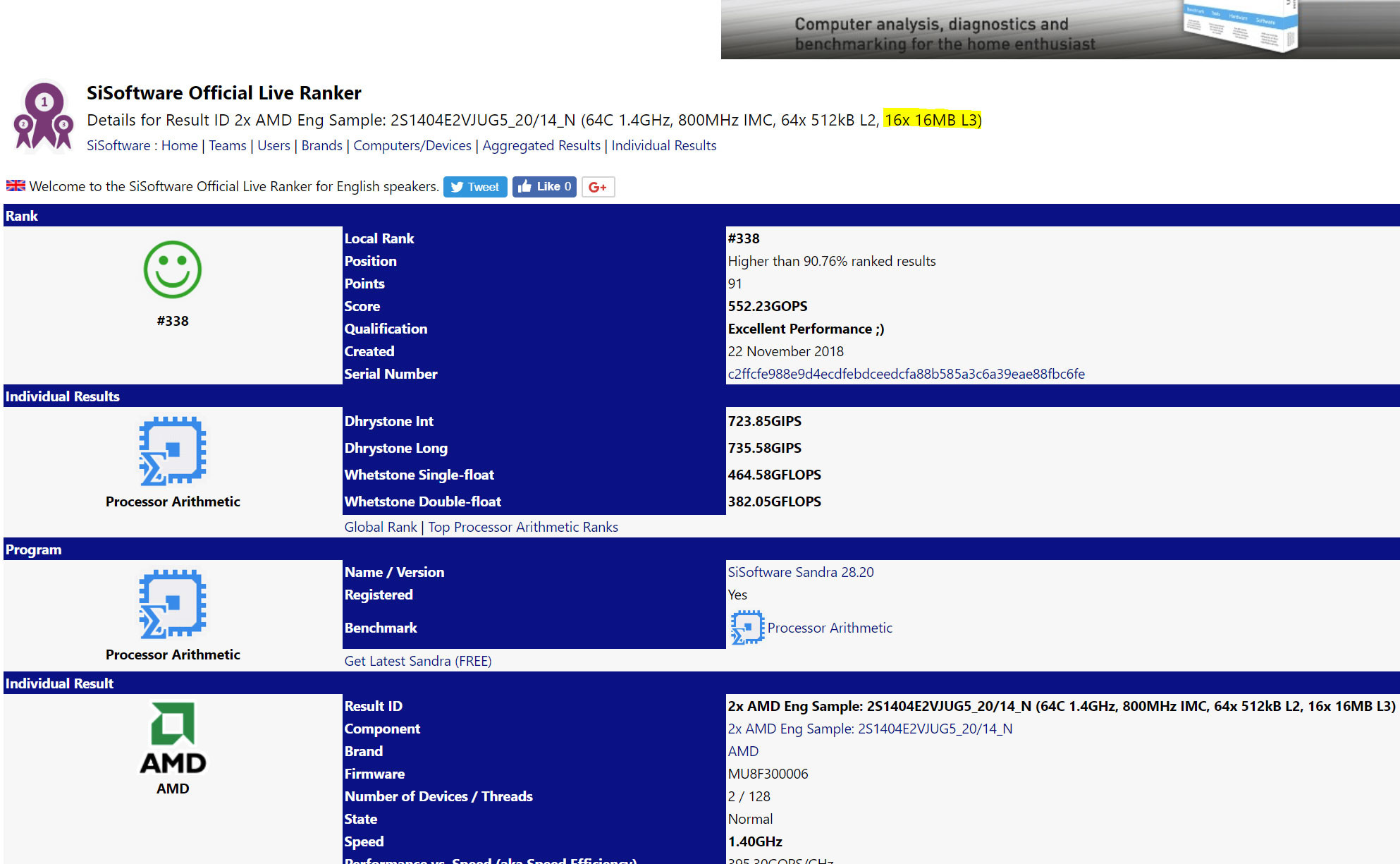This screenshot has height=864, width=1400.
Task: Go to the Teams page
Action: pos(227,145)
